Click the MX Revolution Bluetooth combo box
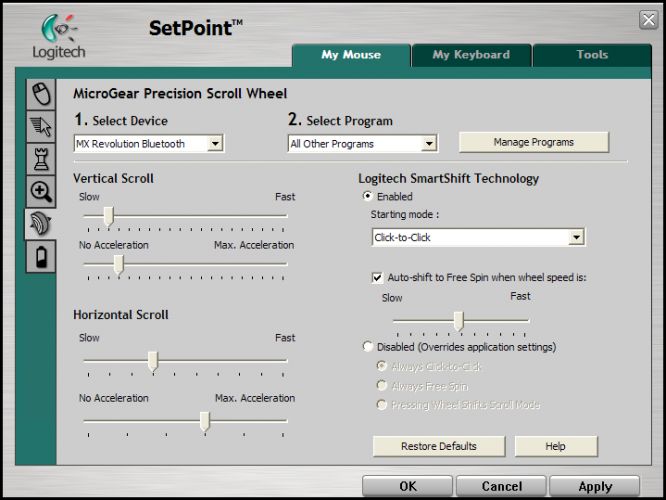Screen dimensions: 666x500 (149, 144)
